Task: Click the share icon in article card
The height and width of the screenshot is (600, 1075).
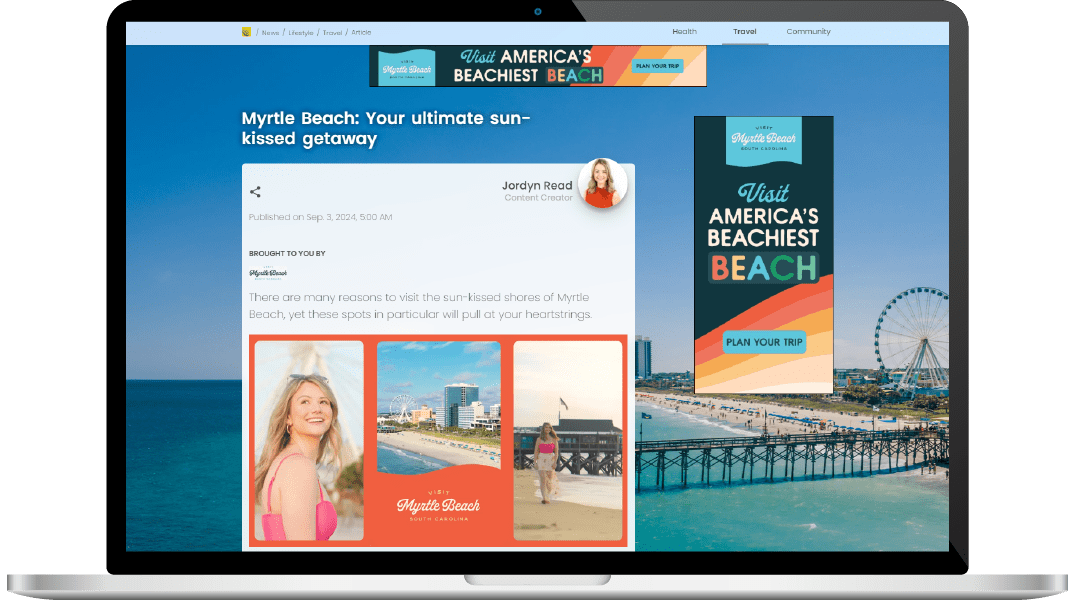Action: point(255,192)
